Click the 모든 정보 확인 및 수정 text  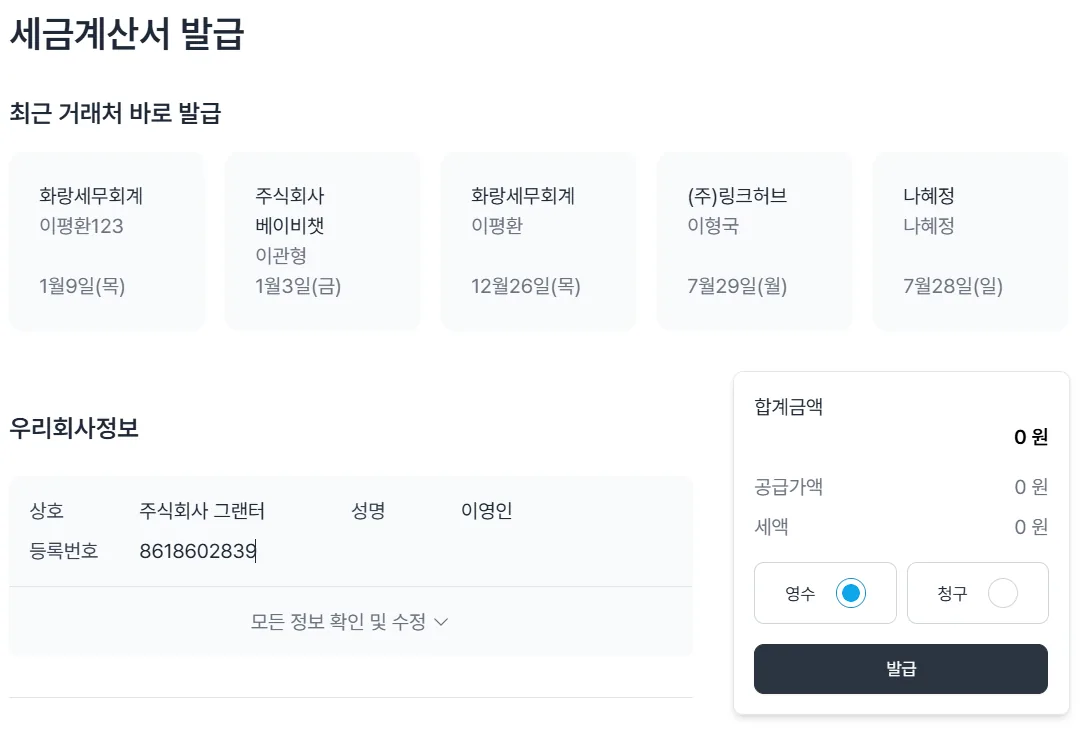(x=338, y=622)
